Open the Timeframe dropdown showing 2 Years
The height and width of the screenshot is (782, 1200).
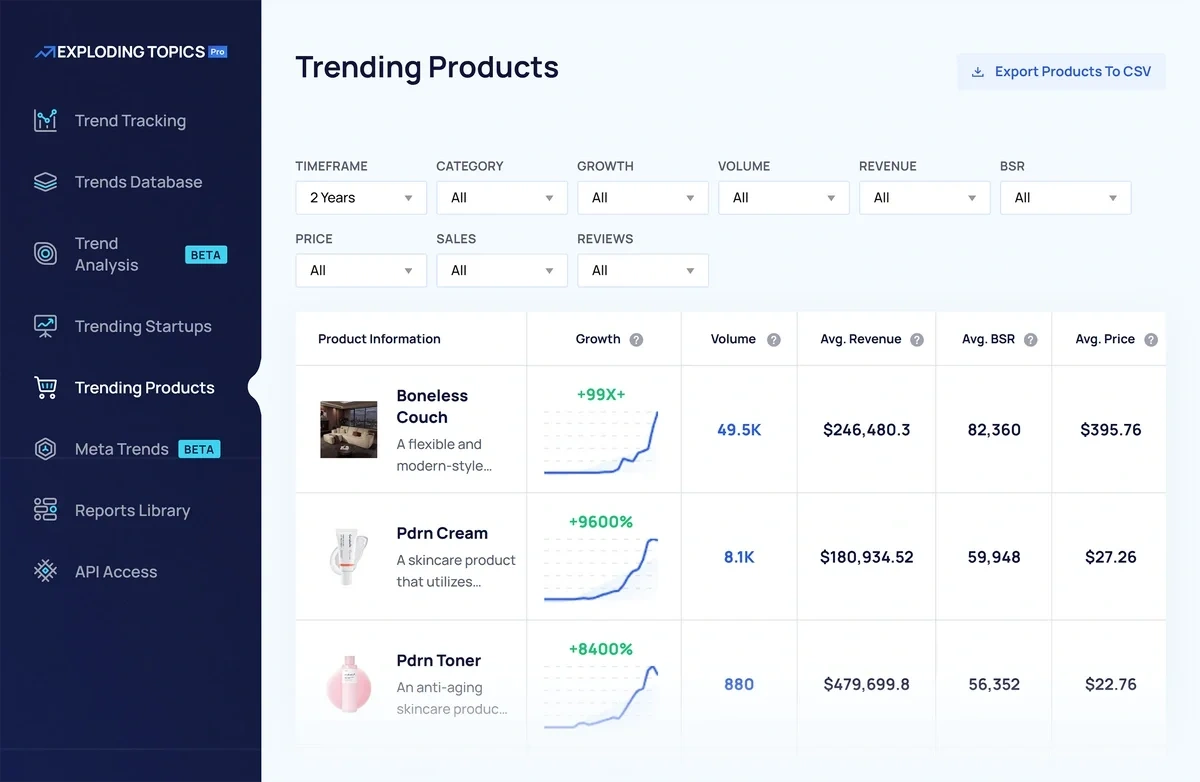[360, 198]
